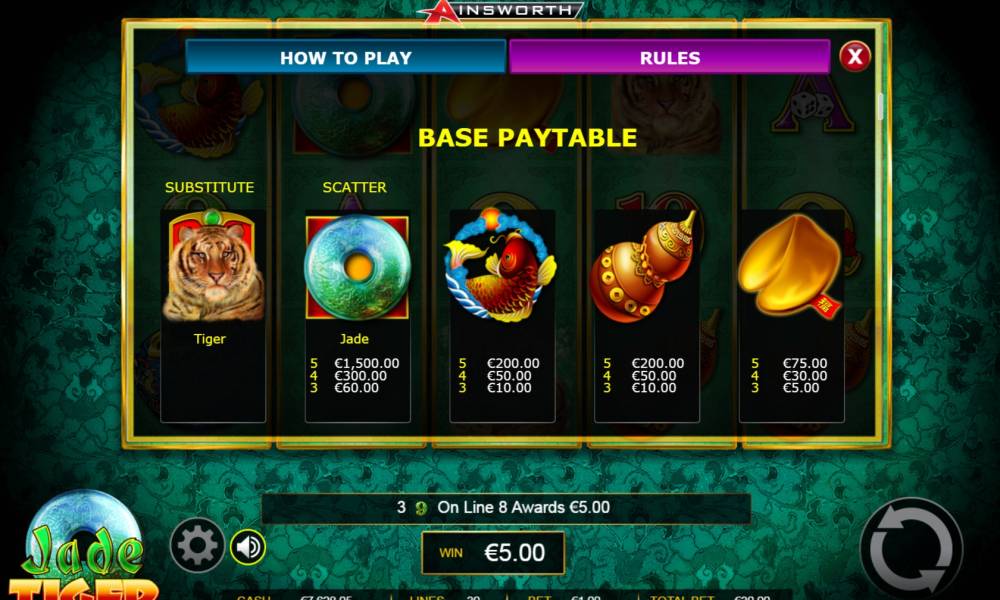Switch to the HOW TO PLAY tab
Screen dimensions: 1000x600
(x=346, y=57)
